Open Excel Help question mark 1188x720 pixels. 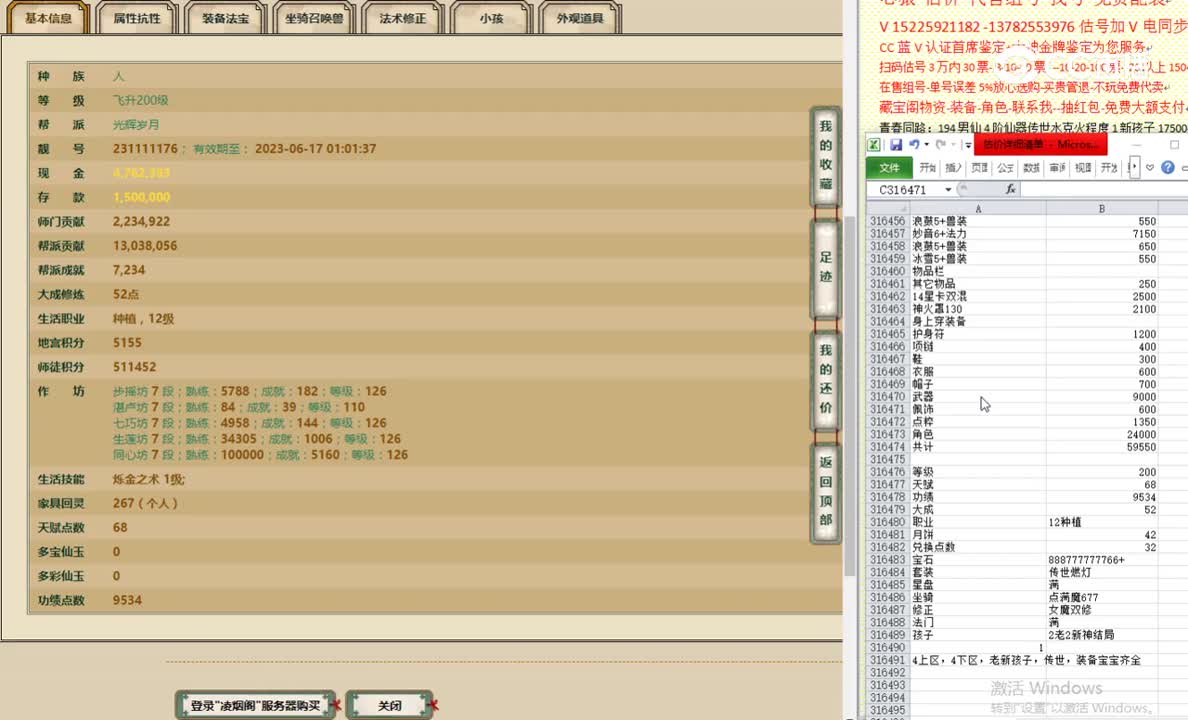tap(1168, 167)
